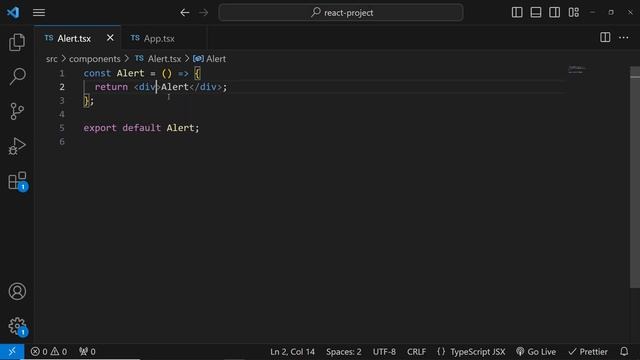This screenshot has width=640, height=360.
Task: Open the Extensions view icon
Action: (x=18, y=181)
